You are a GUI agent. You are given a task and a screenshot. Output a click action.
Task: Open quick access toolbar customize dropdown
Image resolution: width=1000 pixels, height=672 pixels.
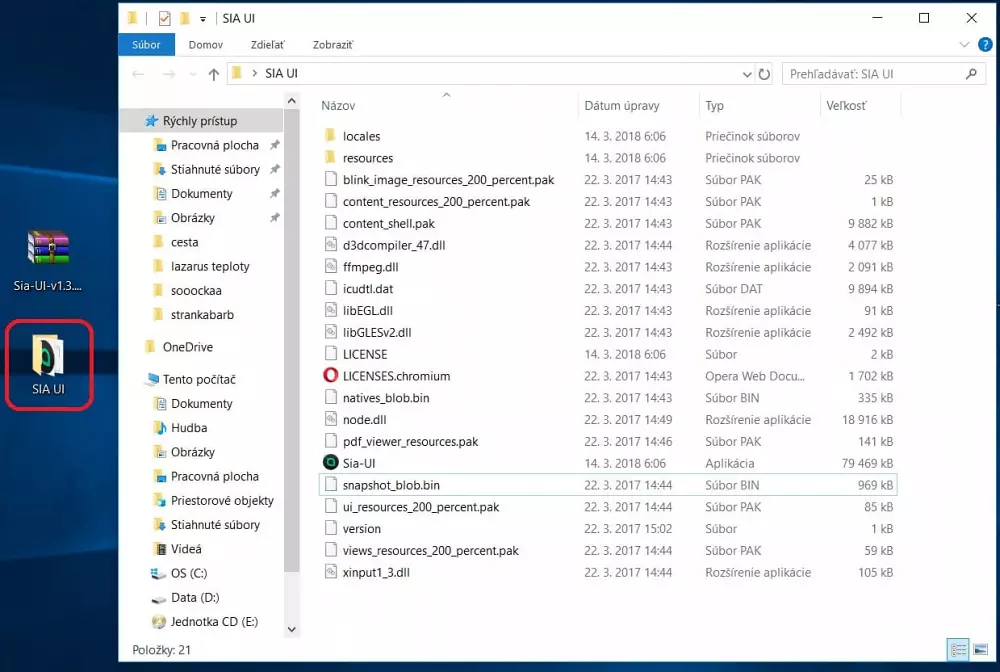203,19
